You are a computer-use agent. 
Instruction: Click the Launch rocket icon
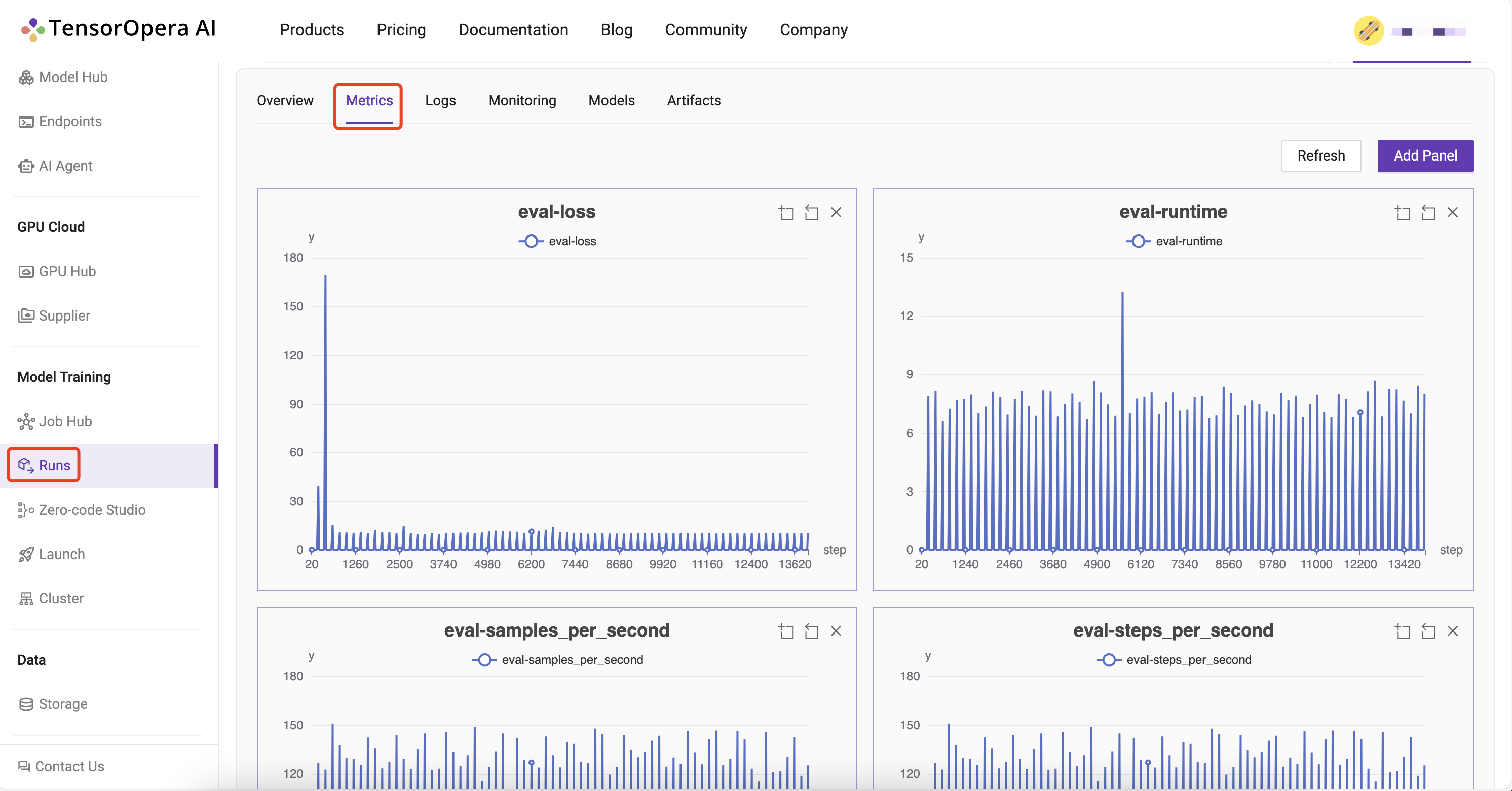(26, 555)
